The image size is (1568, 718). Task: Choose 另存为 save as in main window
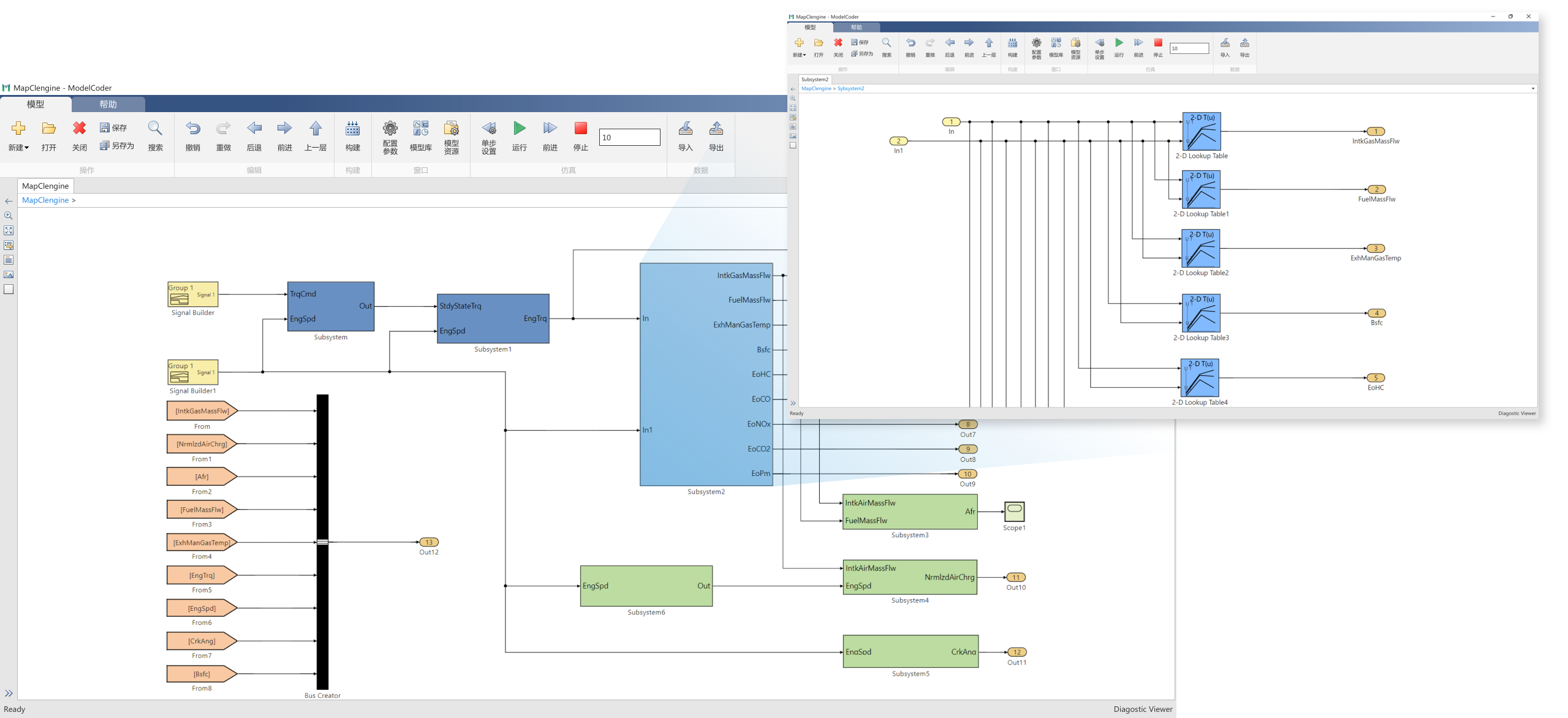click(x=117, y=146)
